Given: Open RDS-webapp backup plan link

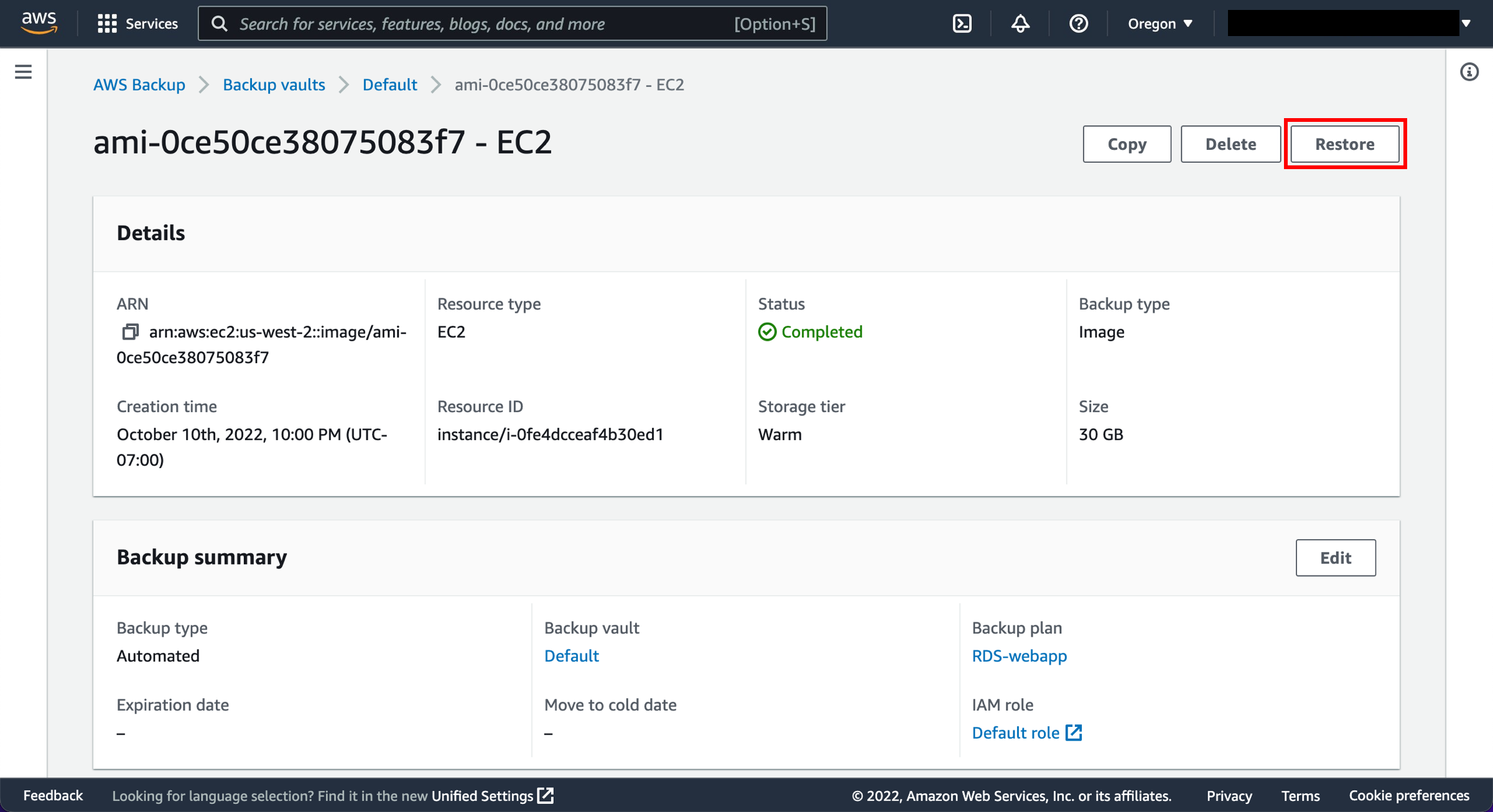Looking at the screenshot, I should [1019, 656].
